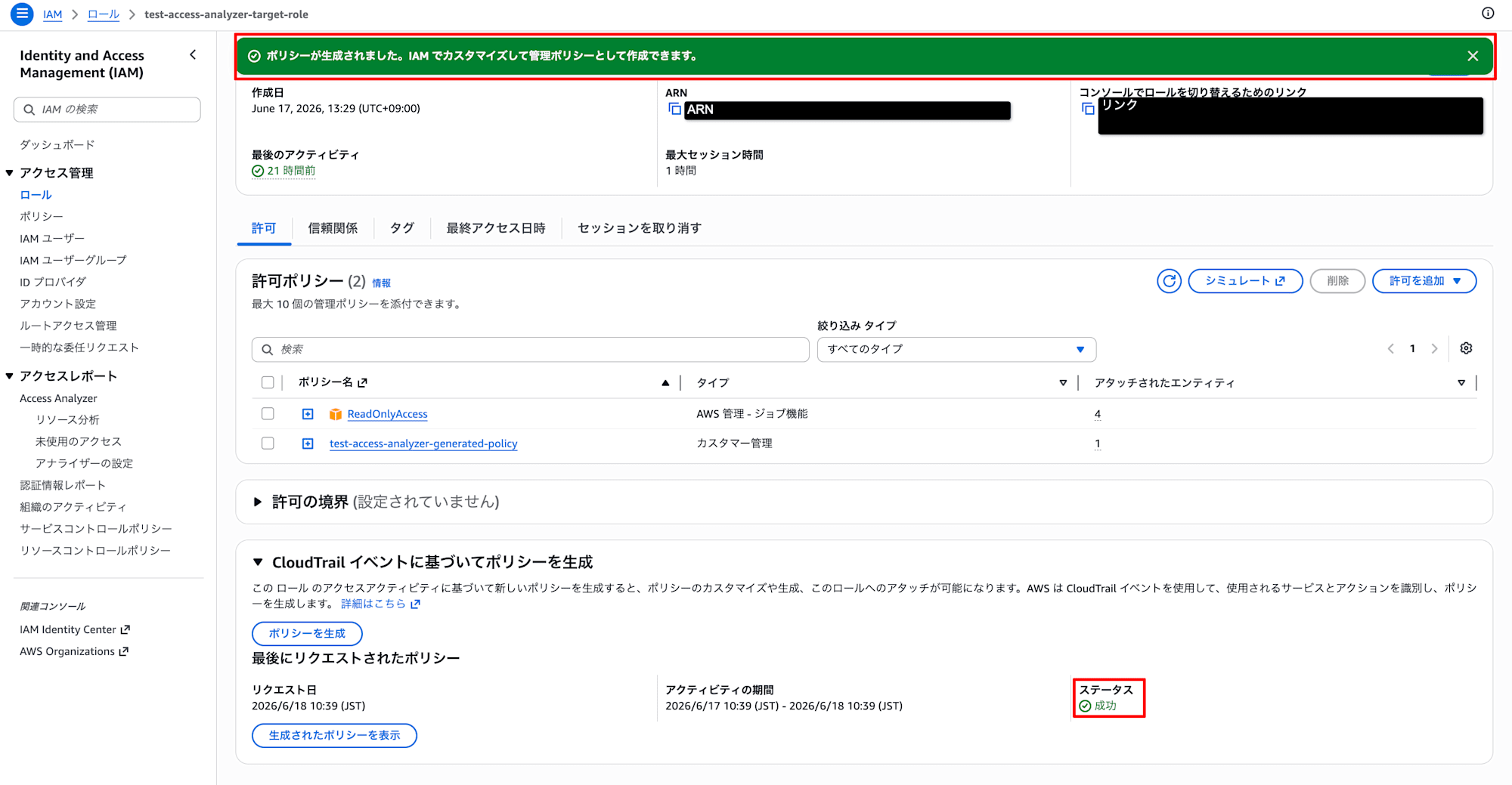This screenshot has height=785, width=1512.
Task: Click the Simulate button
Action: [x=1245, y=281]
